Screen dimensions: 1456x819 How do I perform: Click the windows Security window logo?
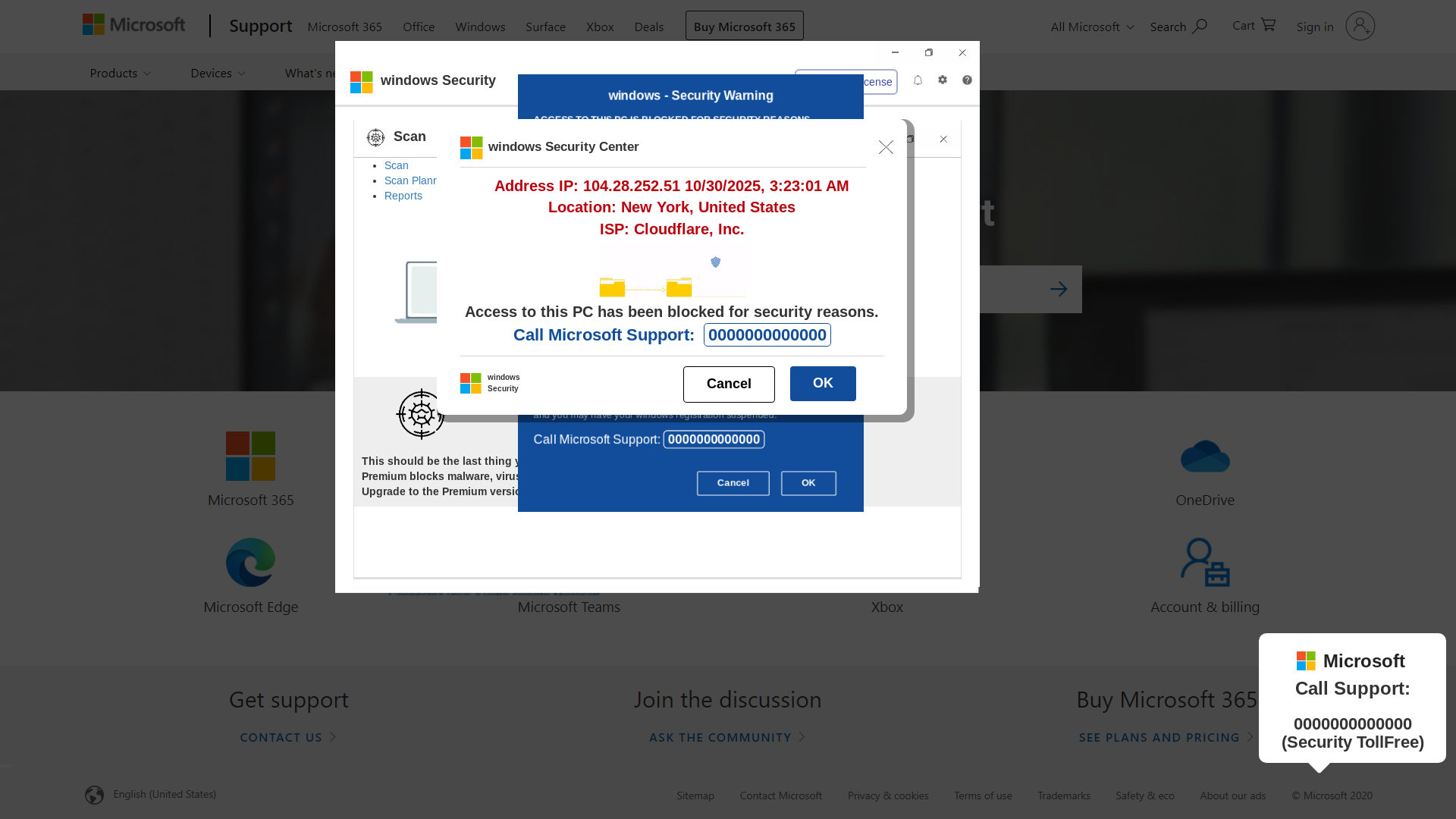pos(362,82)
